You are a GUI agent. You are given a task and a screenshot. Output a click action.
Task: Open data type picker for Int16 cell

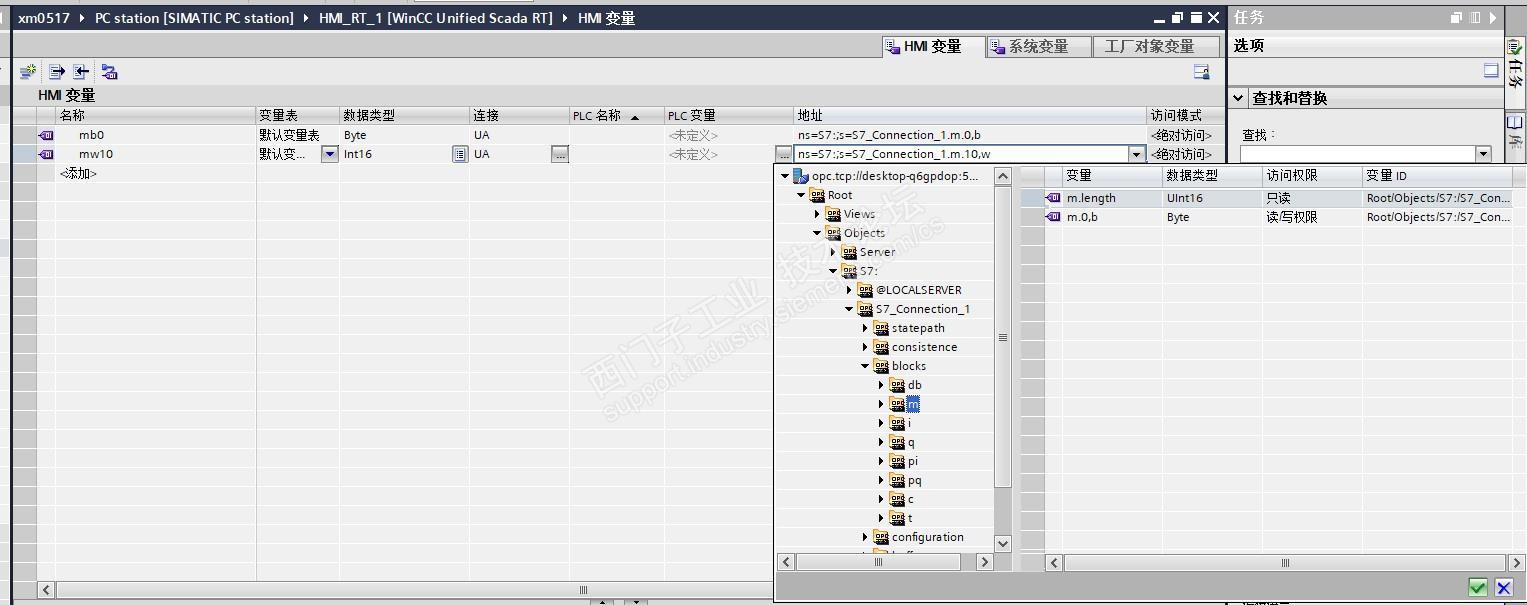[460, 154]
